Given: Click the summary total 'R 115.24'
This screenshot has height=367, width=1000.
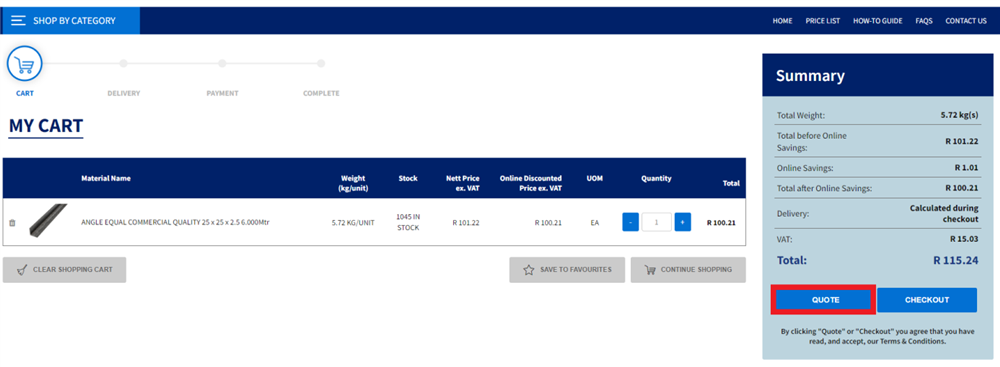Looking at the screenshot, I should [955, 260].
